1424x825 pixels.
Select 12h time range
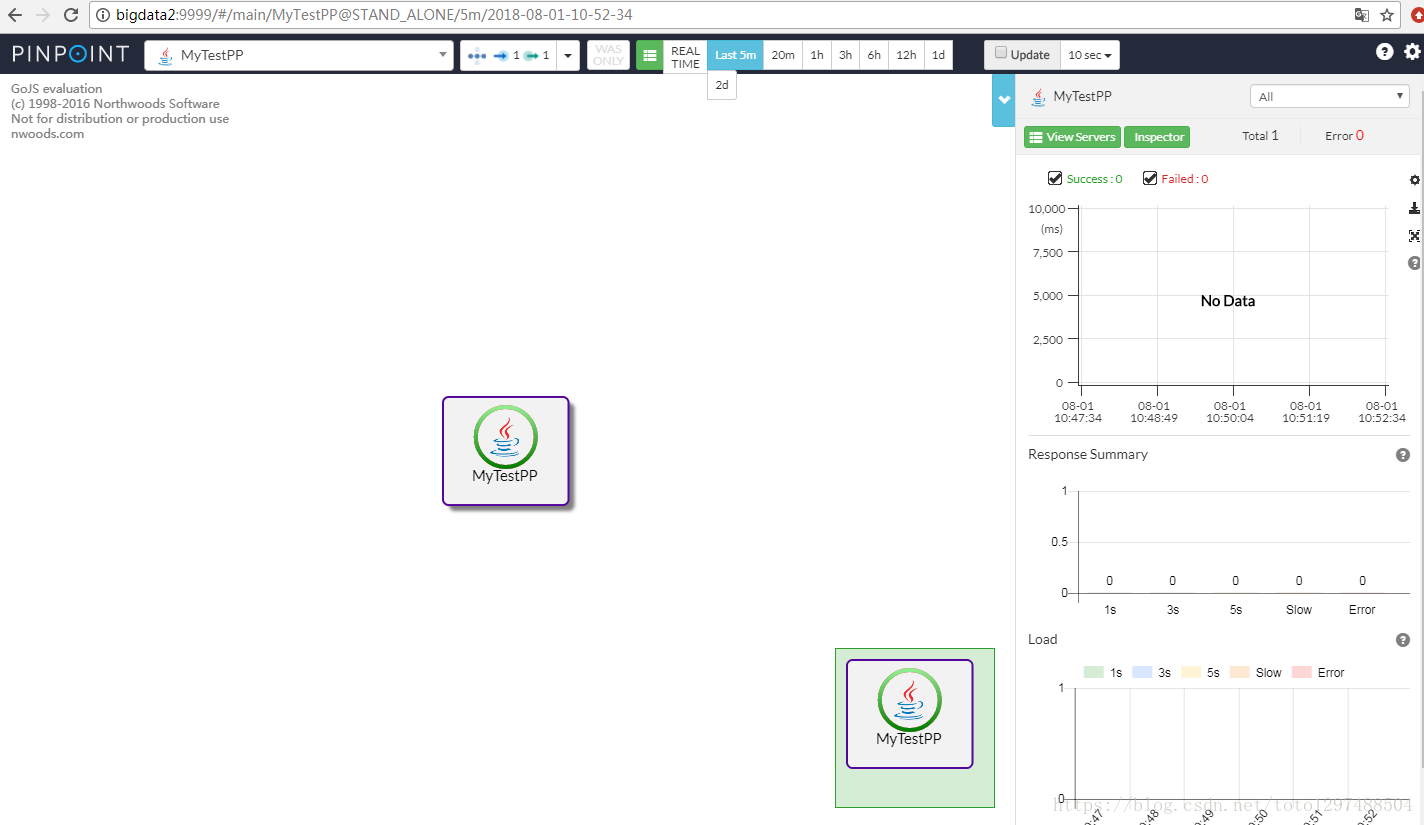(906, 55)
